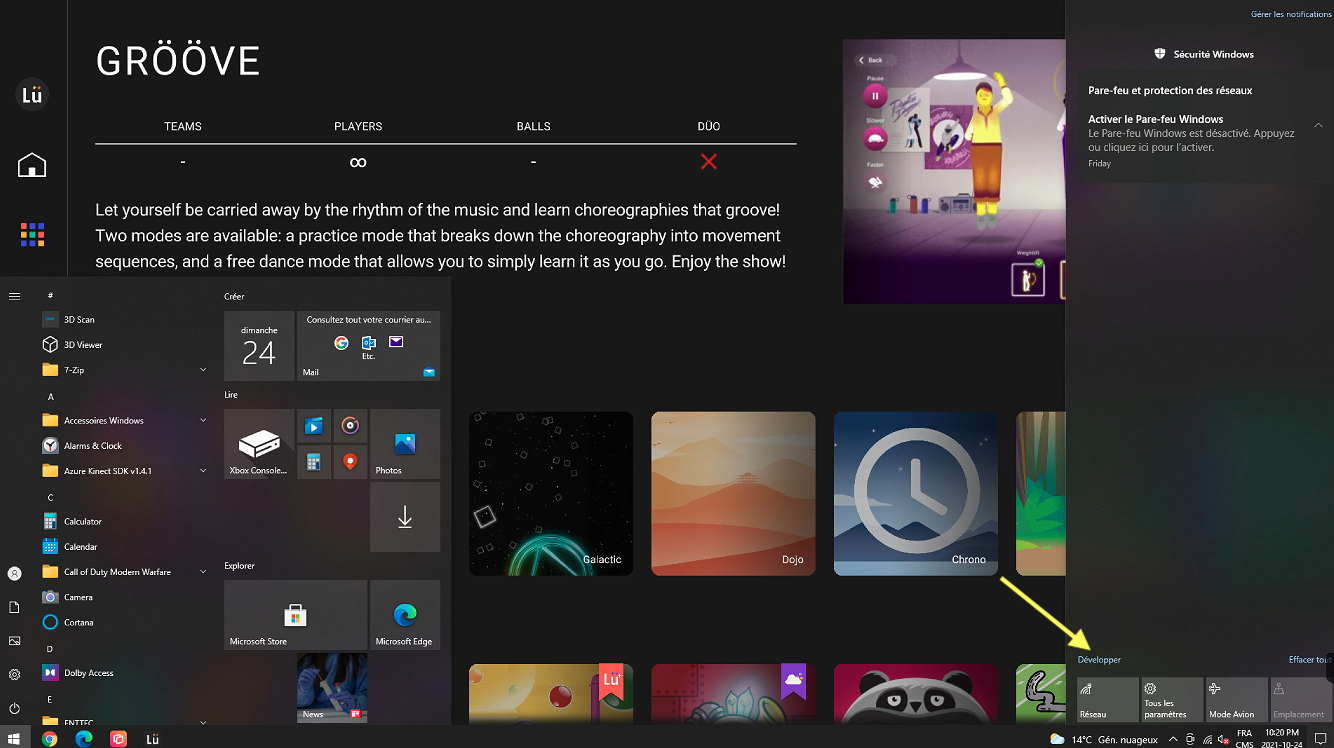
Task: Open the Photos tile
Action: (405, 444)
